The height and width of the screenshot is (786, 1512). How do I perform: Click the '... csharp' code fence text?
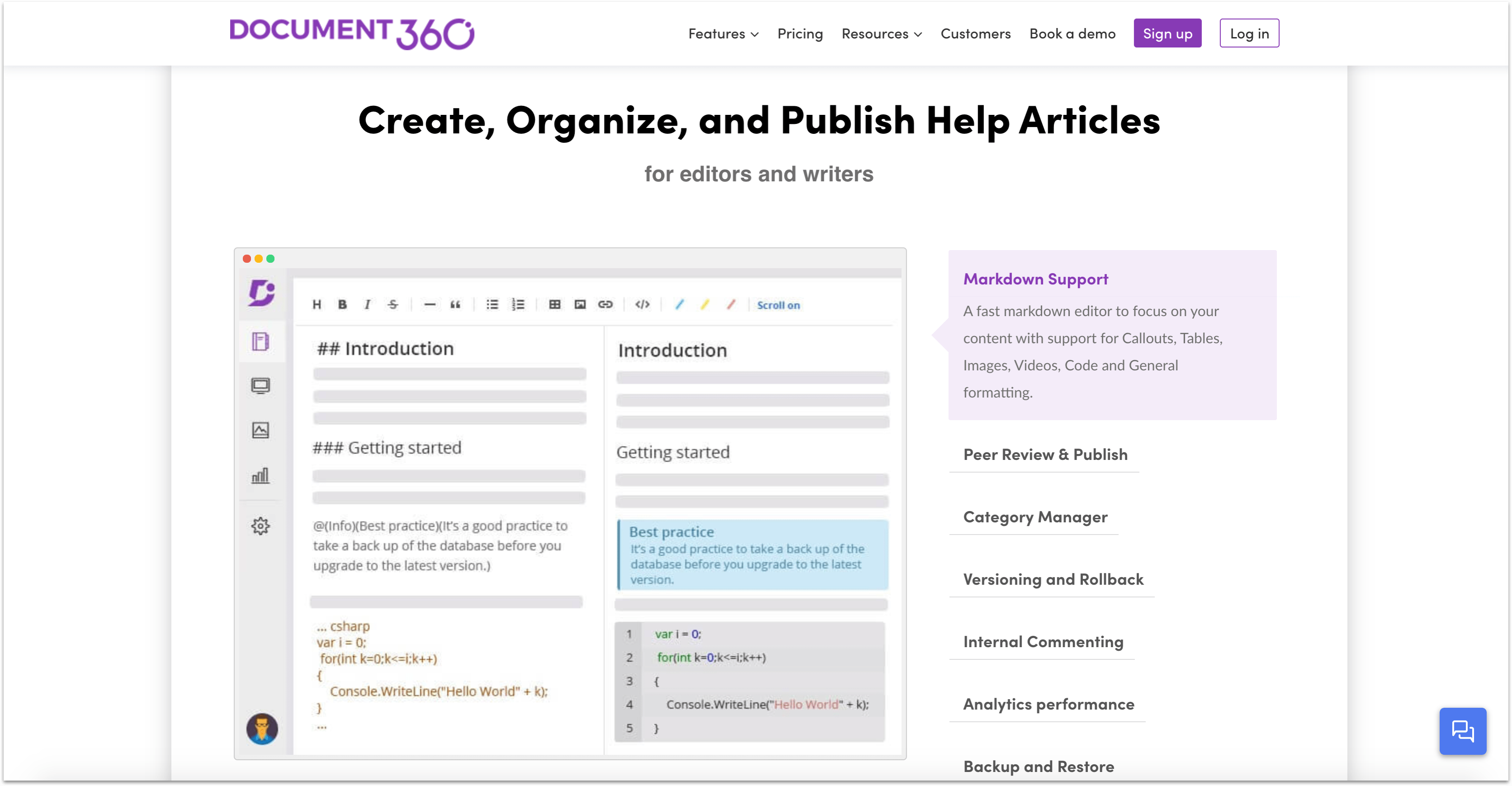click(343, 626)
